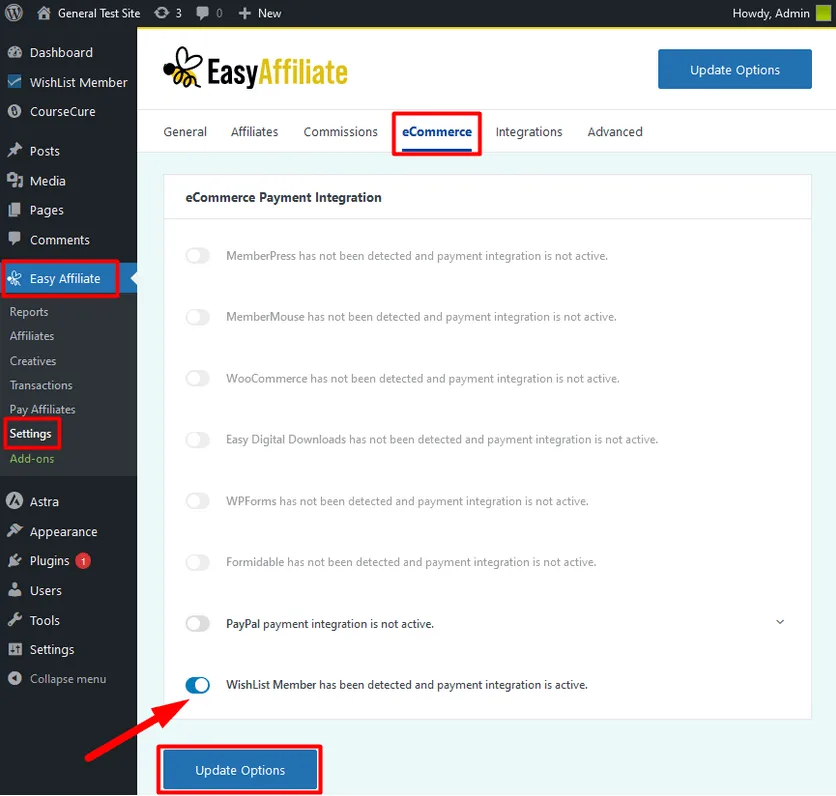Click the Pages document icon
Screen dimensions: 836x796
pyautogui.click(x=15, y=210)
